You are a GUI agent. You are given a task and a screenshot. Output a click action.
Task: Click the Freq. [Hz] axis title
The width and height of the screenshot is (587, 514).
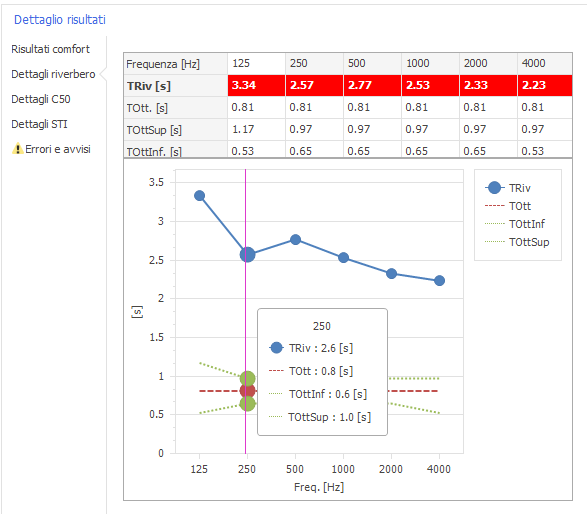319,487
